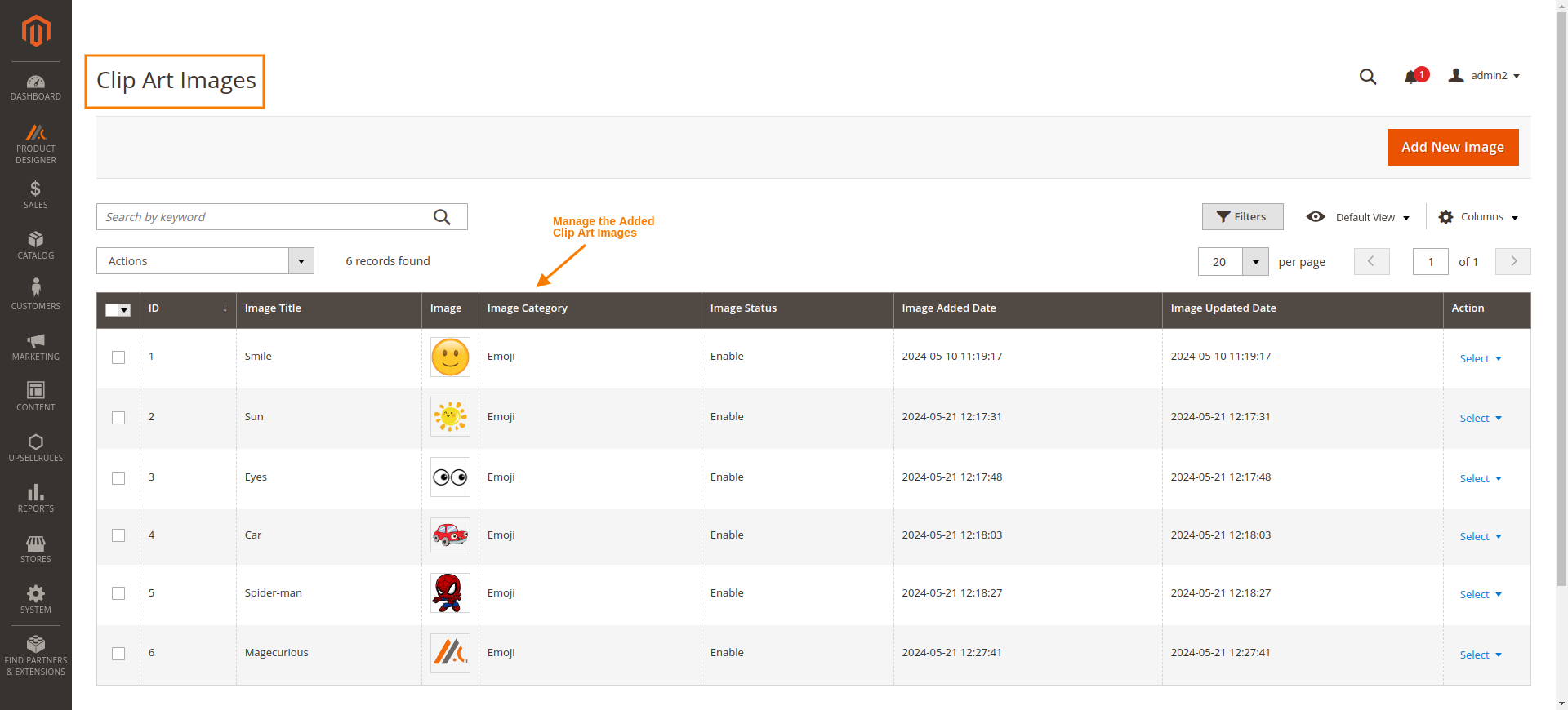Open the Magecurious logo thumbnail

click(x=450, y=653)
